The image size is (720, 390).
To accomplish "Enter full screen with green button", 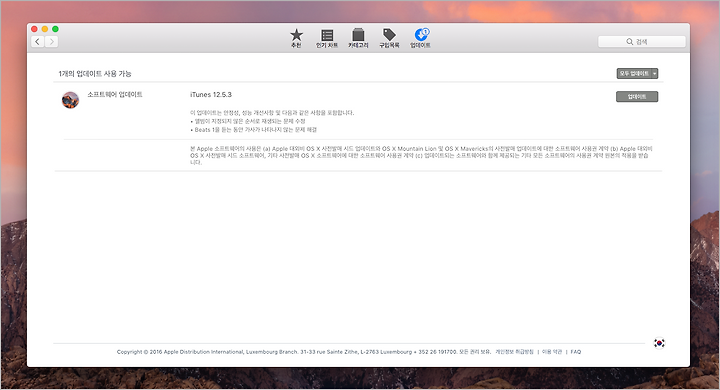I will (55, 29).
